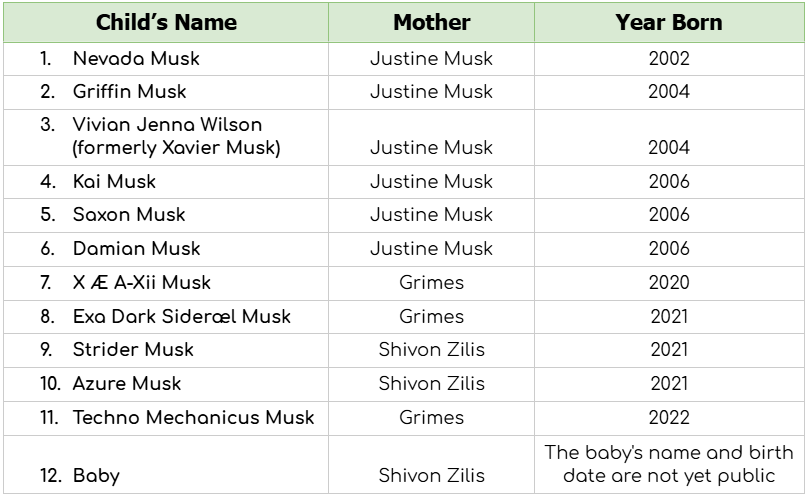
Task: Click on Saxon Musk's name
Action: pyautogui.click(x=129, y=215)
